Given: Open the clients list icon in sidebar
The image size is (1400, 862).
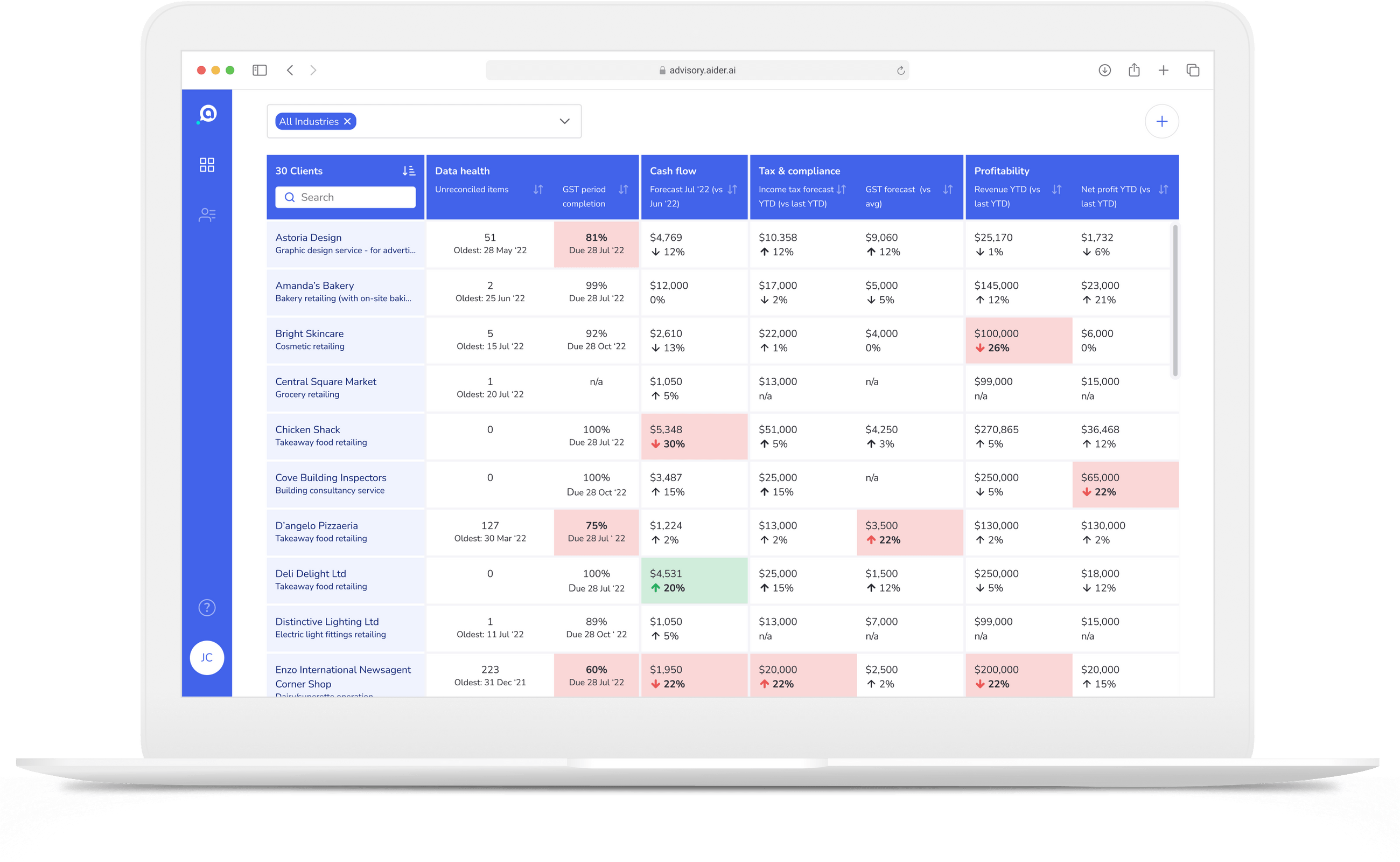Looking at the screenshot, I should 207,215.
